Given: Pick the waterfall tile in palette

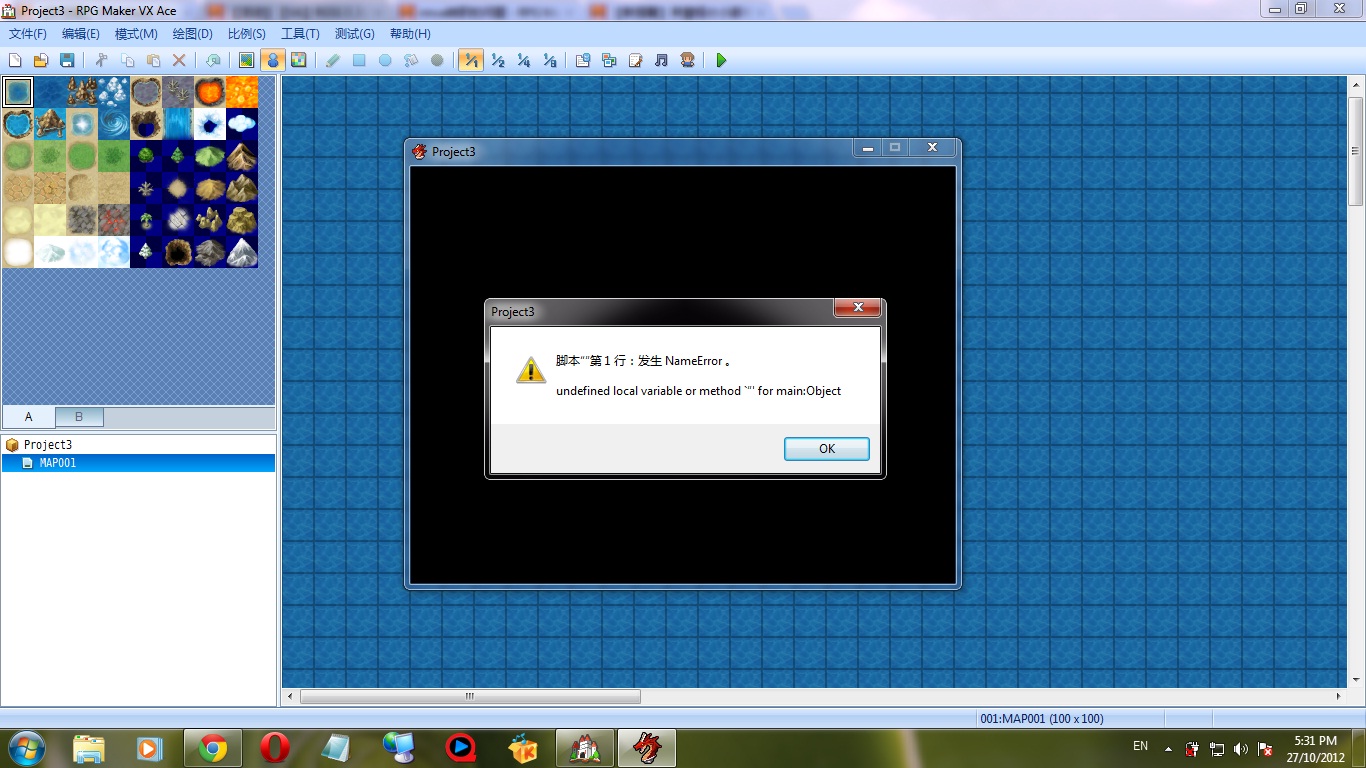Looking at the screenshot, I should point(178,124).
